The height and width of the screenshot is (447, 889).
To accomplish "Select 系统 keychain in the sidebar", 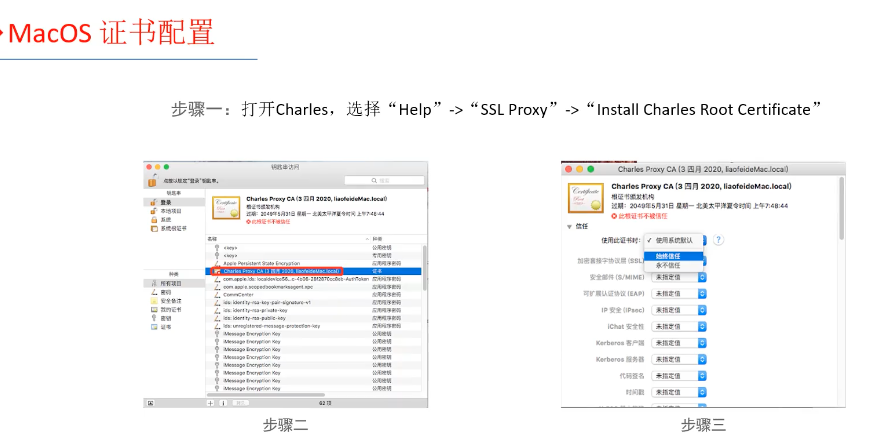I will (x=175, y=220).
